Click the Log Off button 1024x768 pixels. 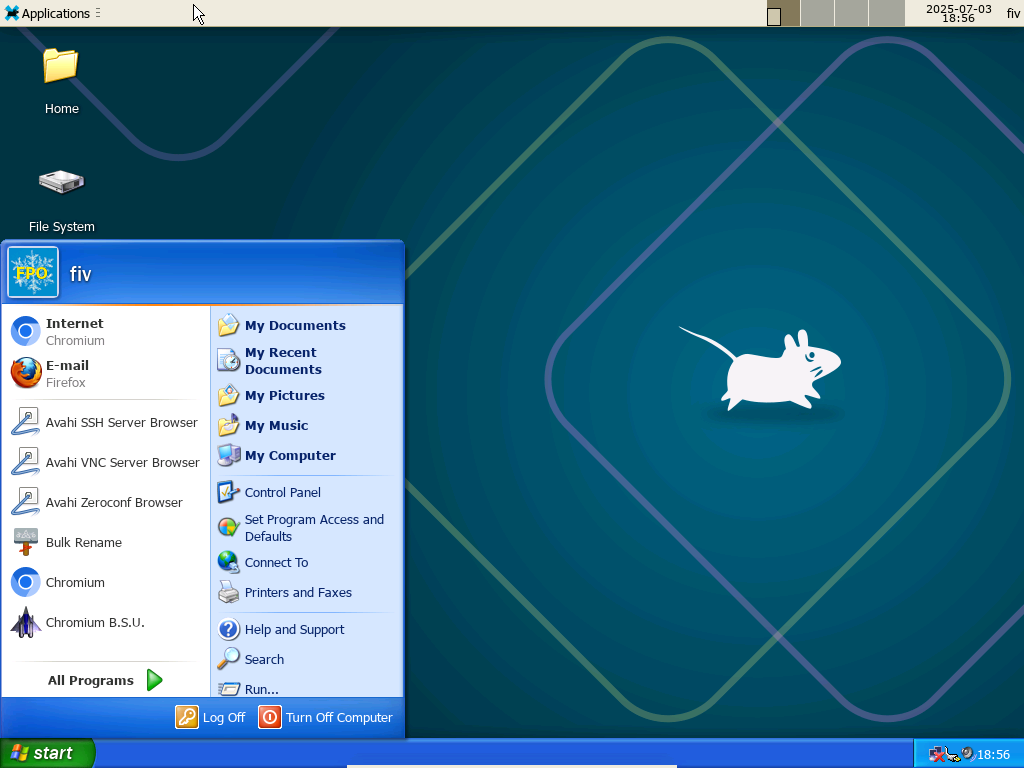coord(211,717)
